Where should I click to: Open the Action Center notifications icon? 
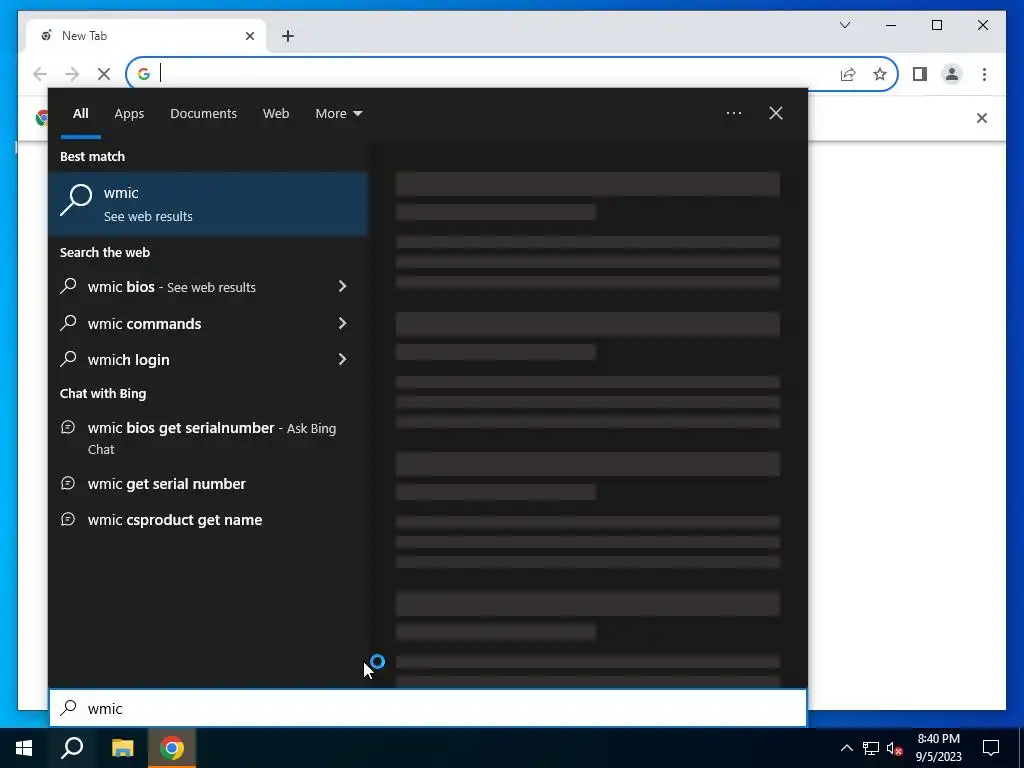click(991, 748)
